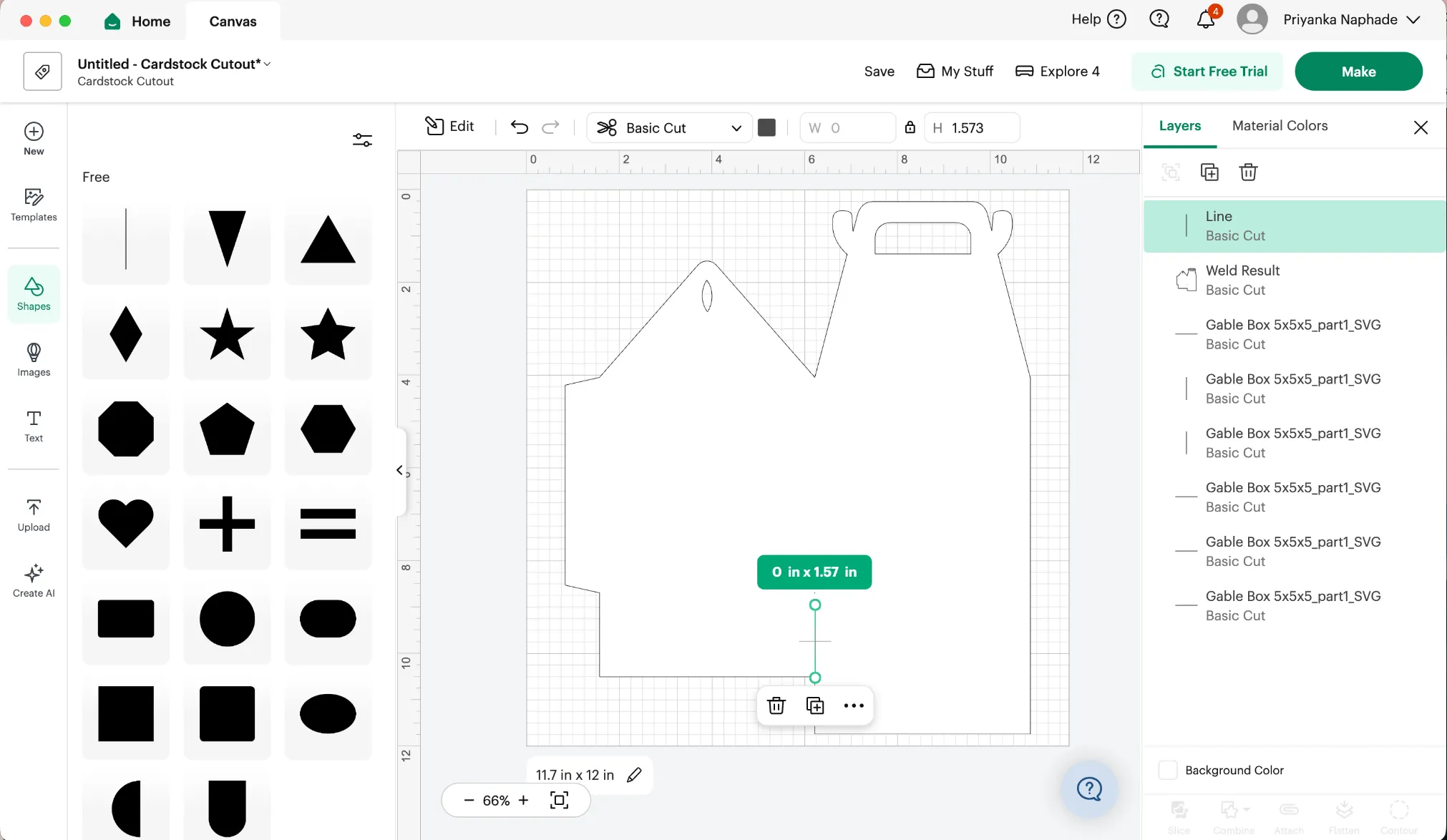The width and height of the screenshot is (1447, 840).
Task: Fit canvas to screen icon
Action: [560, 800]
